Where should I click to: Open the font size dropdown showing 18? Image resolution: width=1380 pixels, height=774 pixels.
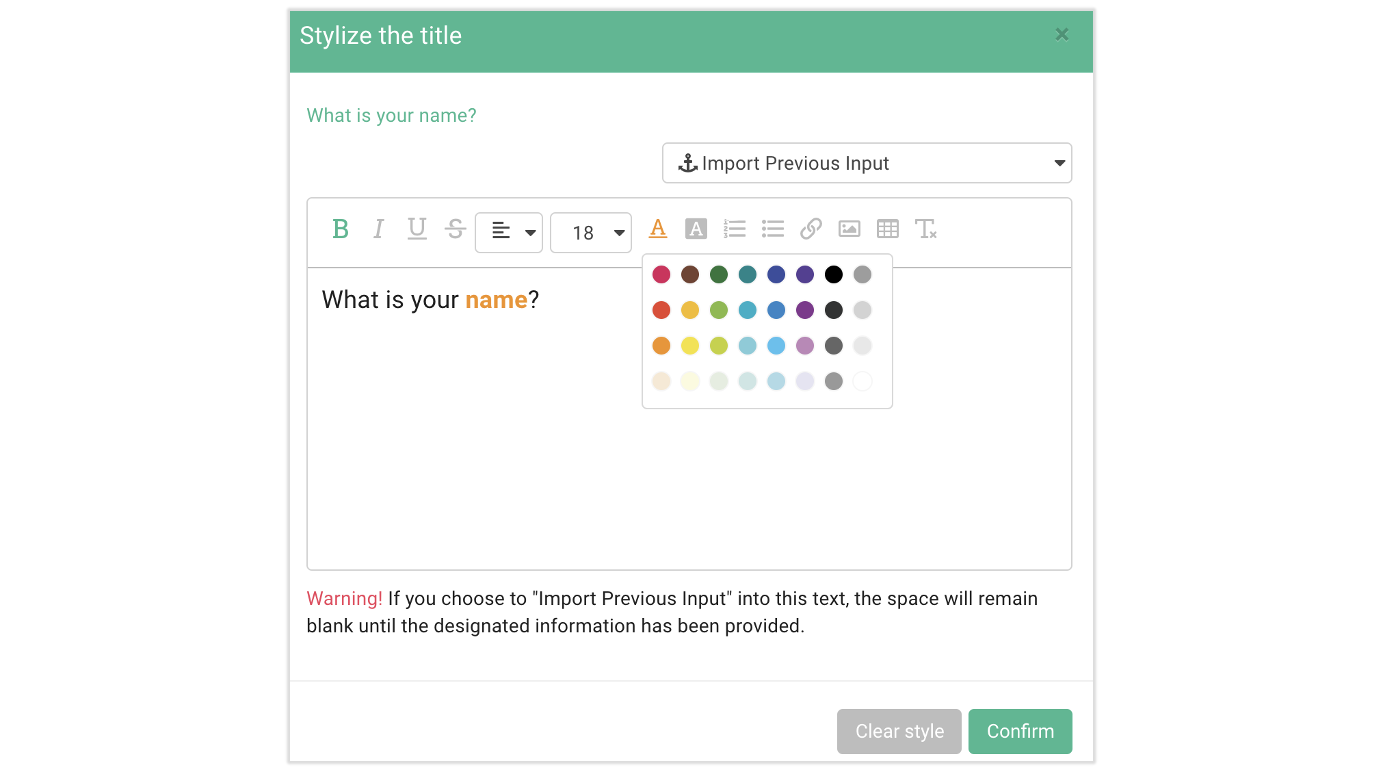591,232
